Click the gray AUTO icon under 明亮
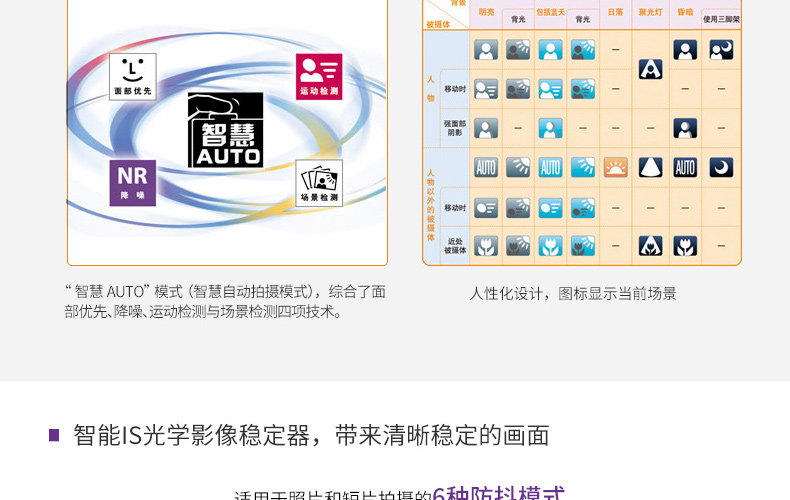The width and height of the screenshot is (790, 500). tap(486, 167)
